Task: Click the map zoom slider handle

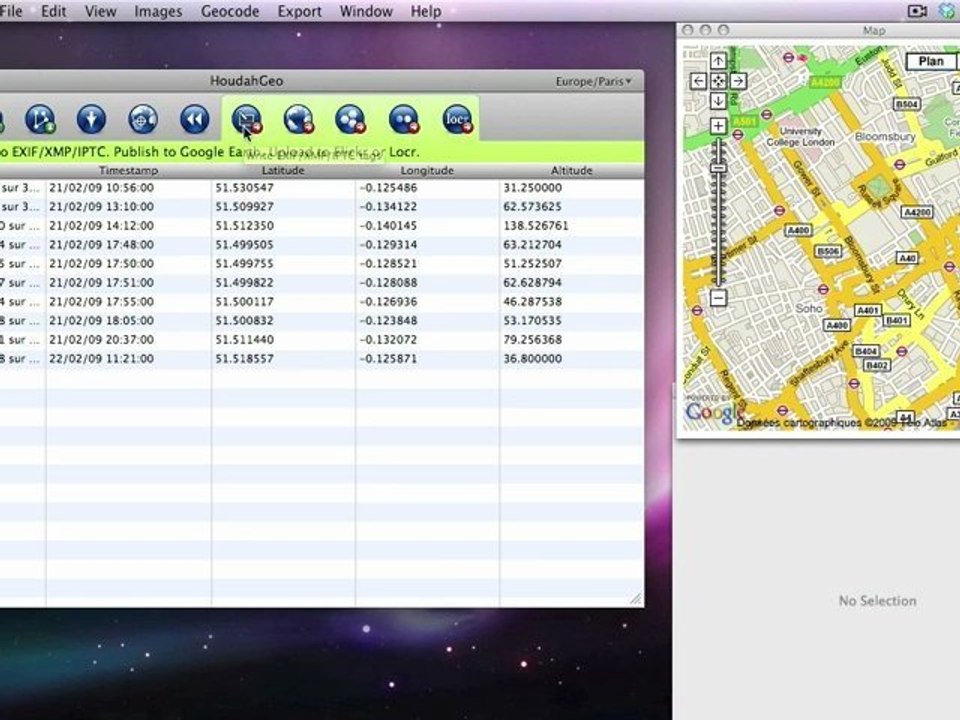Action: [719, 167]
